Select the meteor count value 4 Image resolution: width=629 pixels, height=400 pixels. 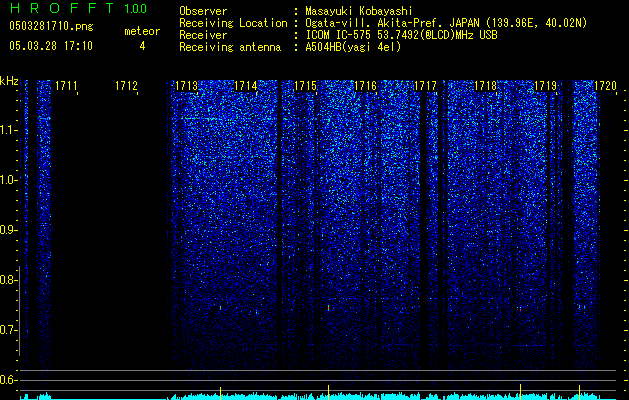click(142, 46)
